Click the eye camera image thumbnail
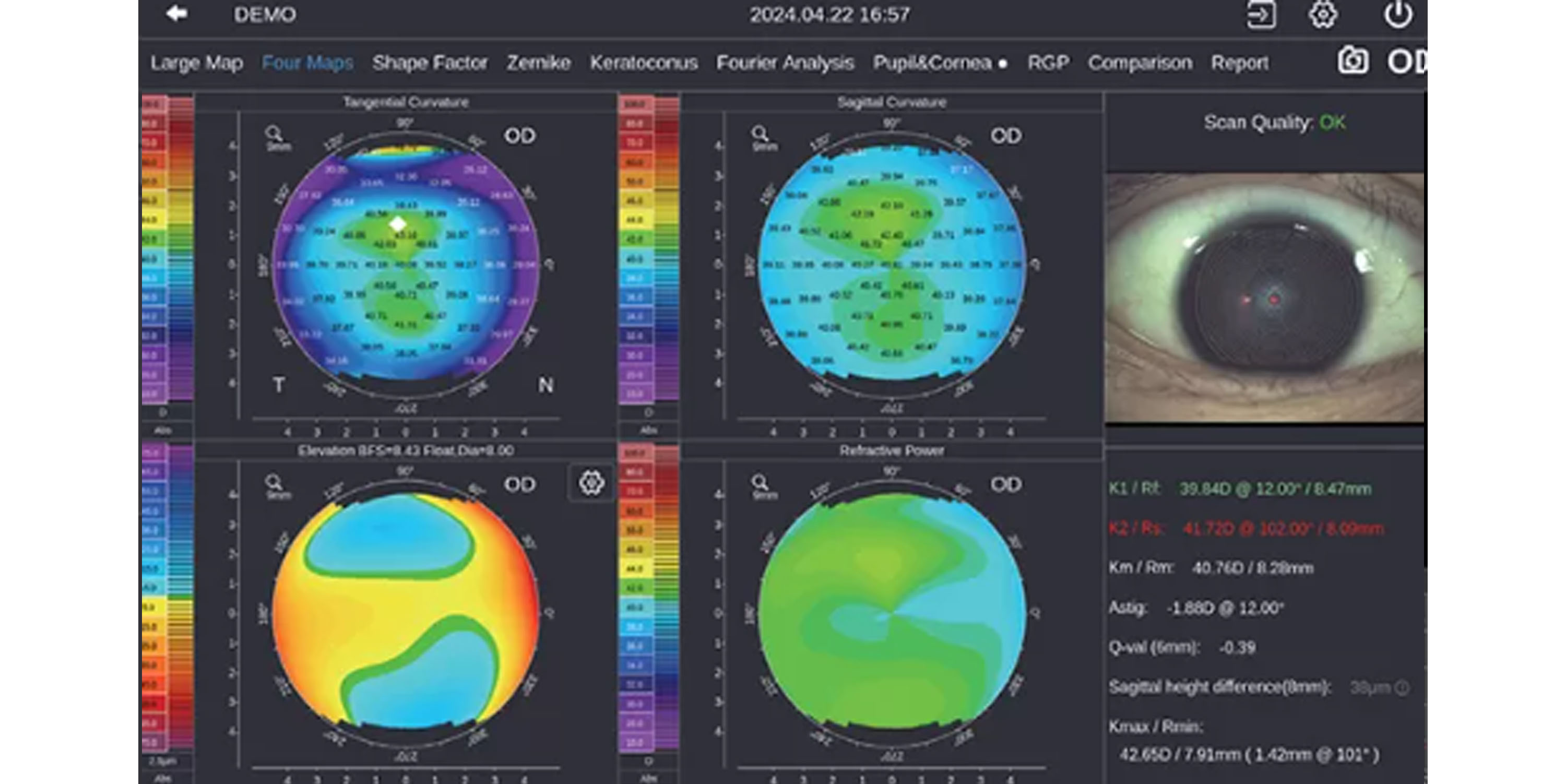The image size is (1566, 784). (1264, 298)
